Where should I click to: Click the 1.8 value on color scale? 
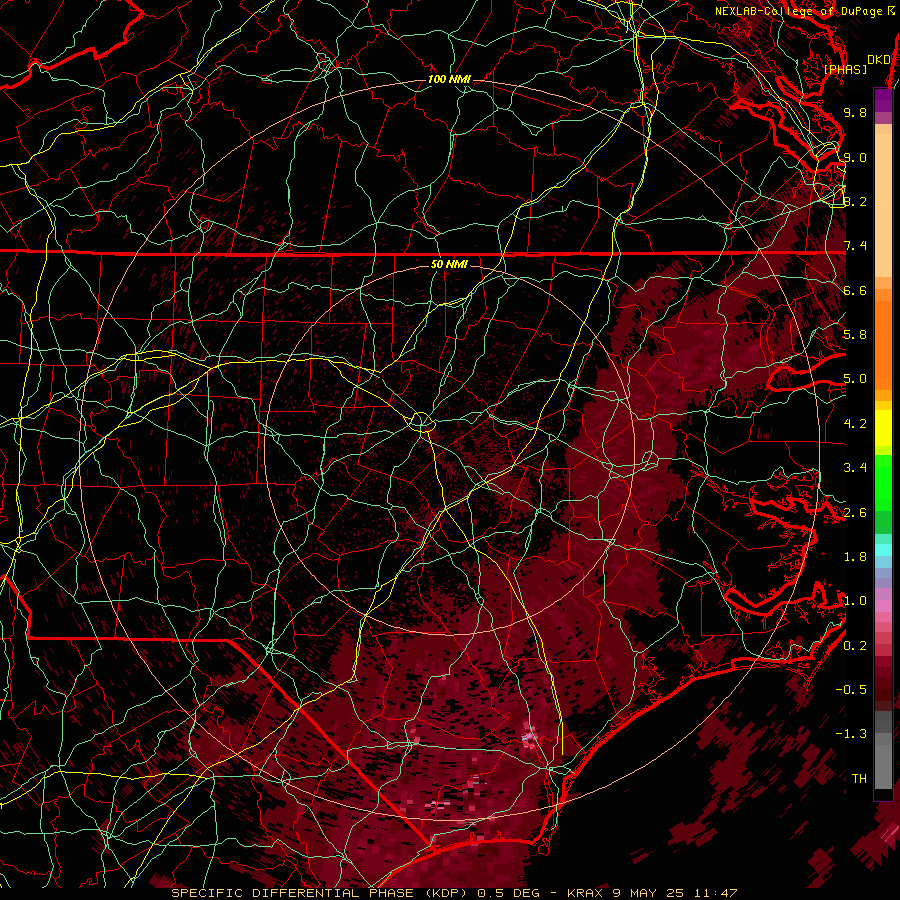point(855,557)
